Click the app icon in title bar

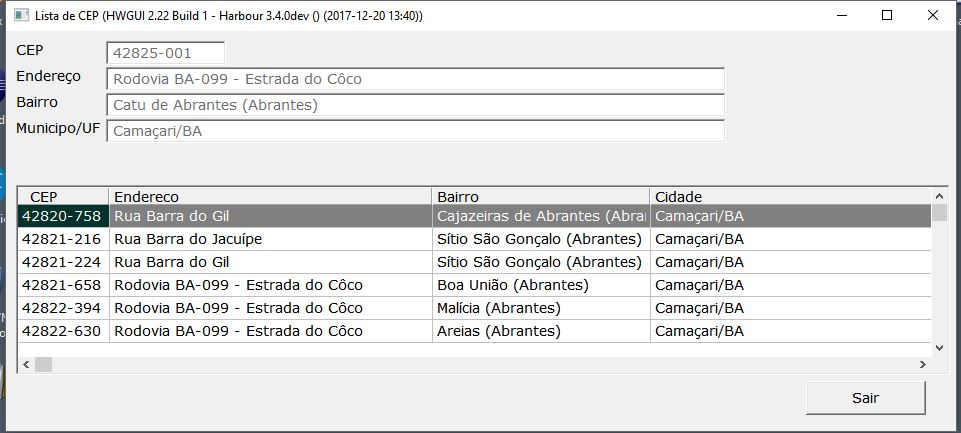(x=19, y=16)
